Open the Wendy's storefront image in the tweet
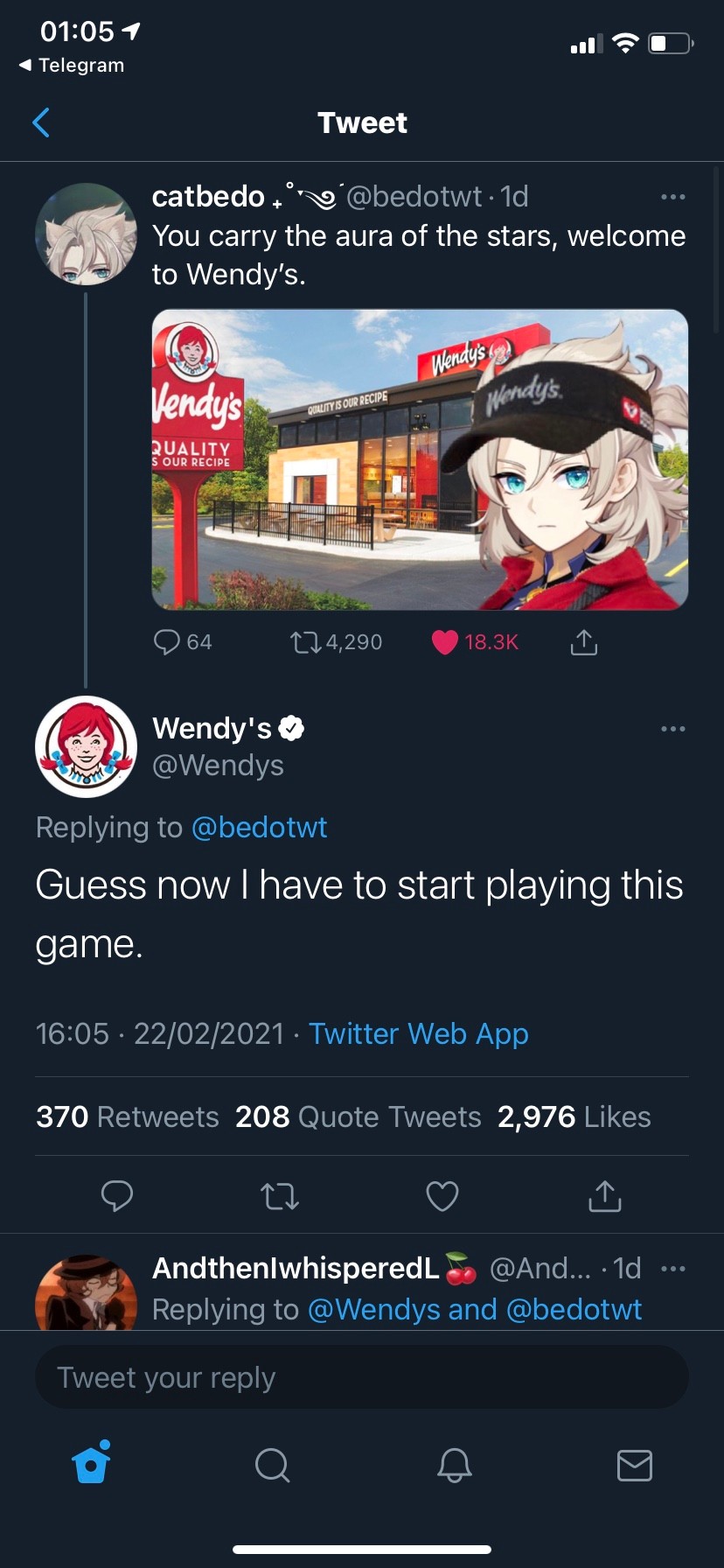724x1568 pixels. tap(420, 459)
